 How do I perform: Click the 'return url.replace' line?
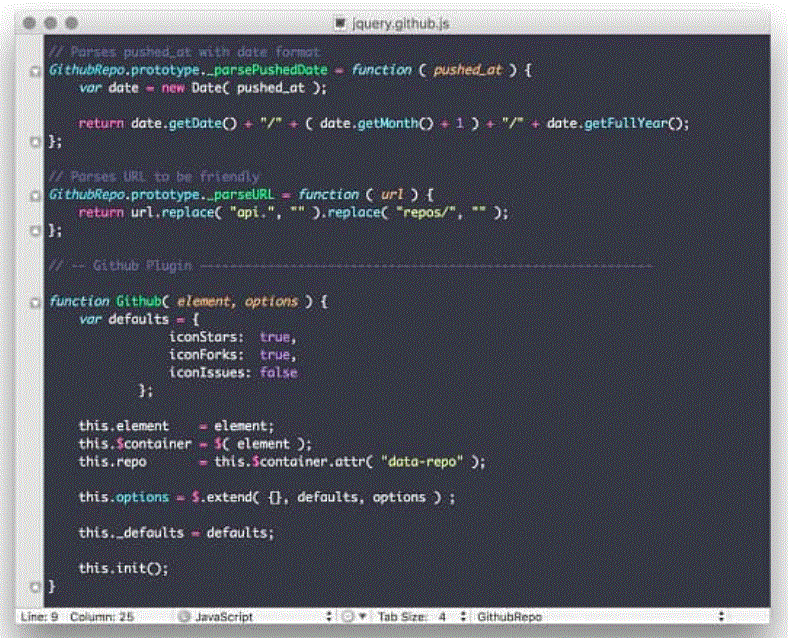(293, 212)
